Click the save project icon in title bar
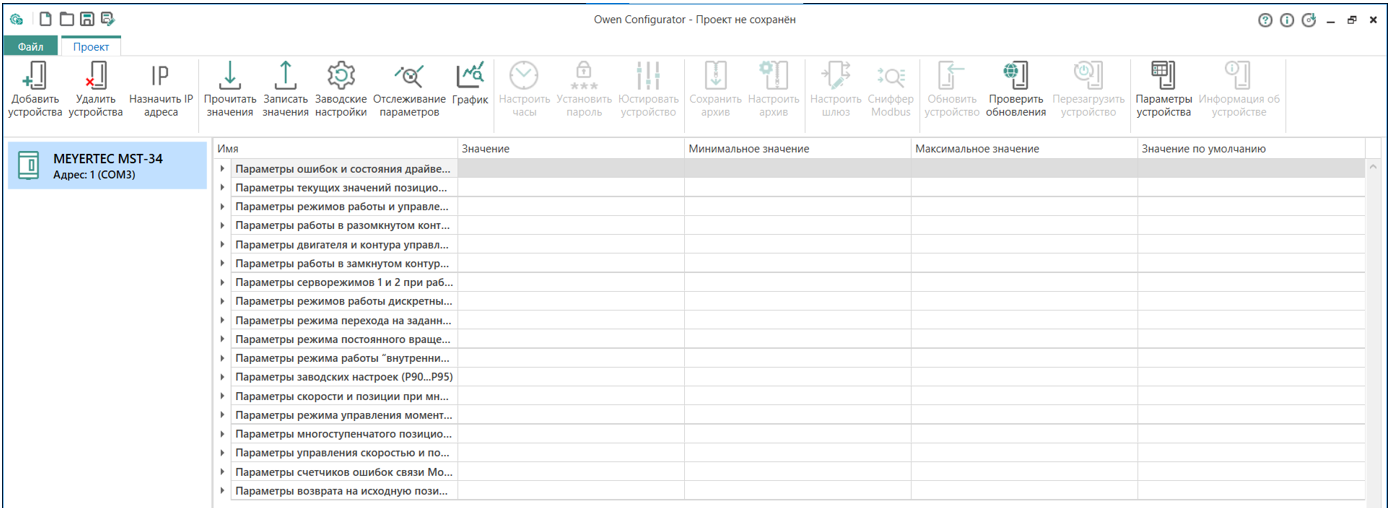The height and width of the screenshot is (508, 1391). (87, 19)
